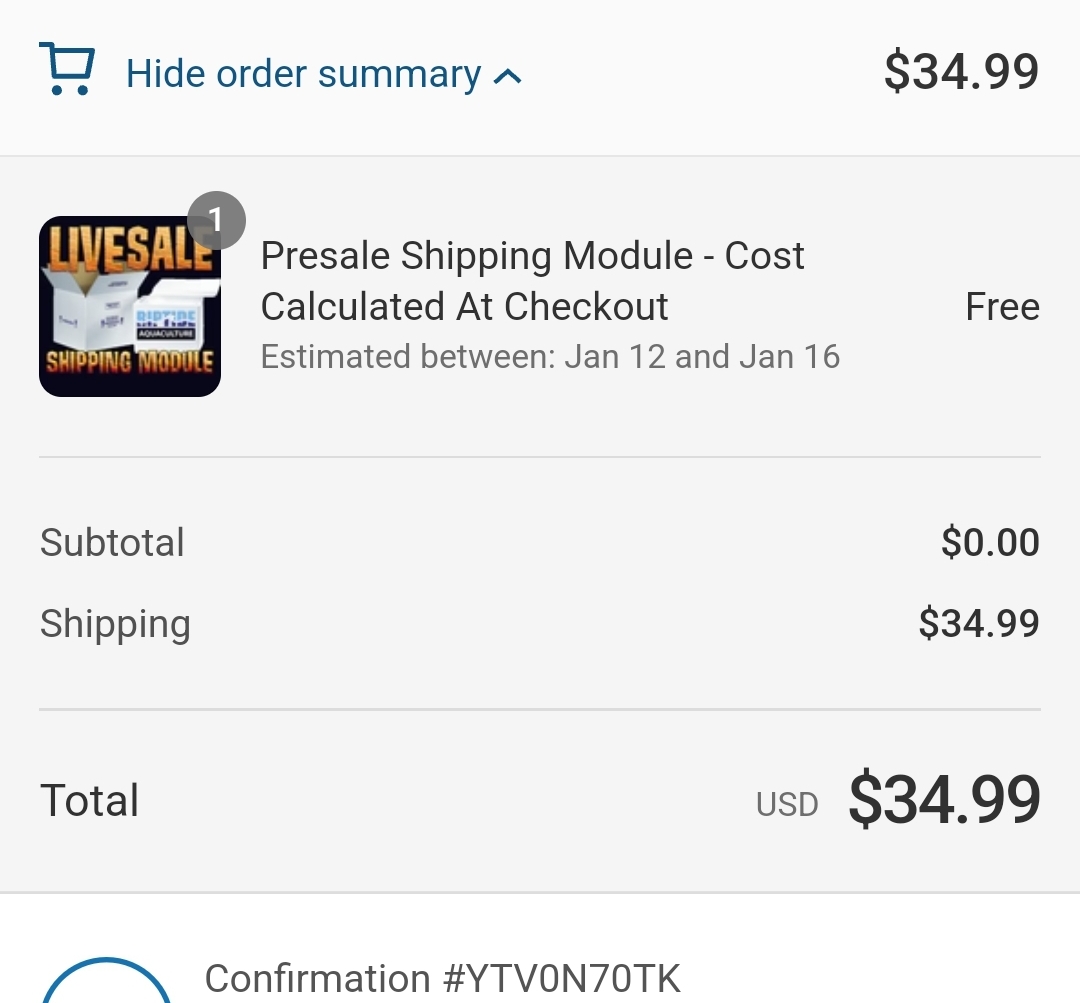Click the $34.99 shipping cost amount
Viewport: 1080px width, 1003px height.
979,624
